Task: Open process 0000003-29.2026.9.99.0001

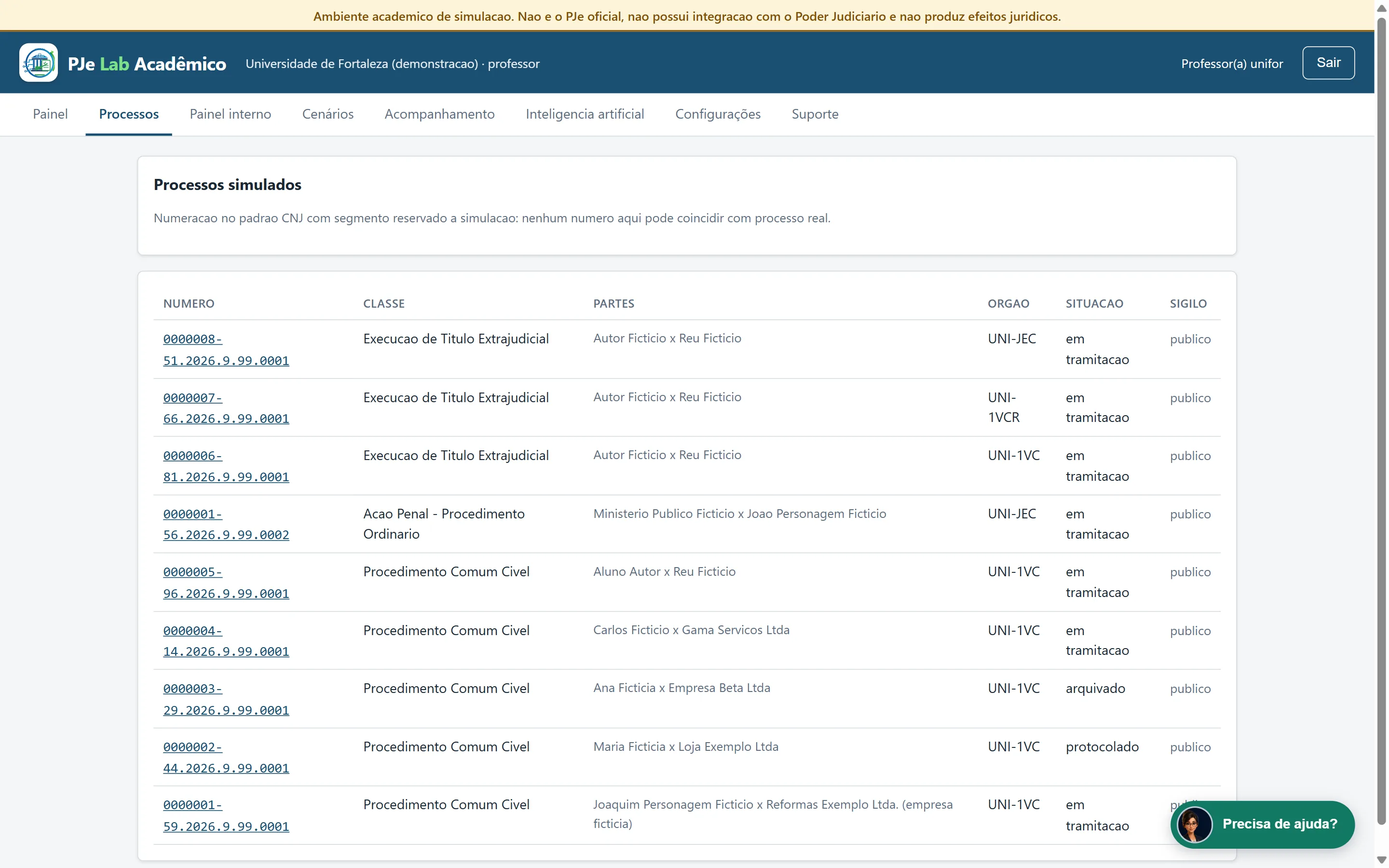Action: (226, 699)
